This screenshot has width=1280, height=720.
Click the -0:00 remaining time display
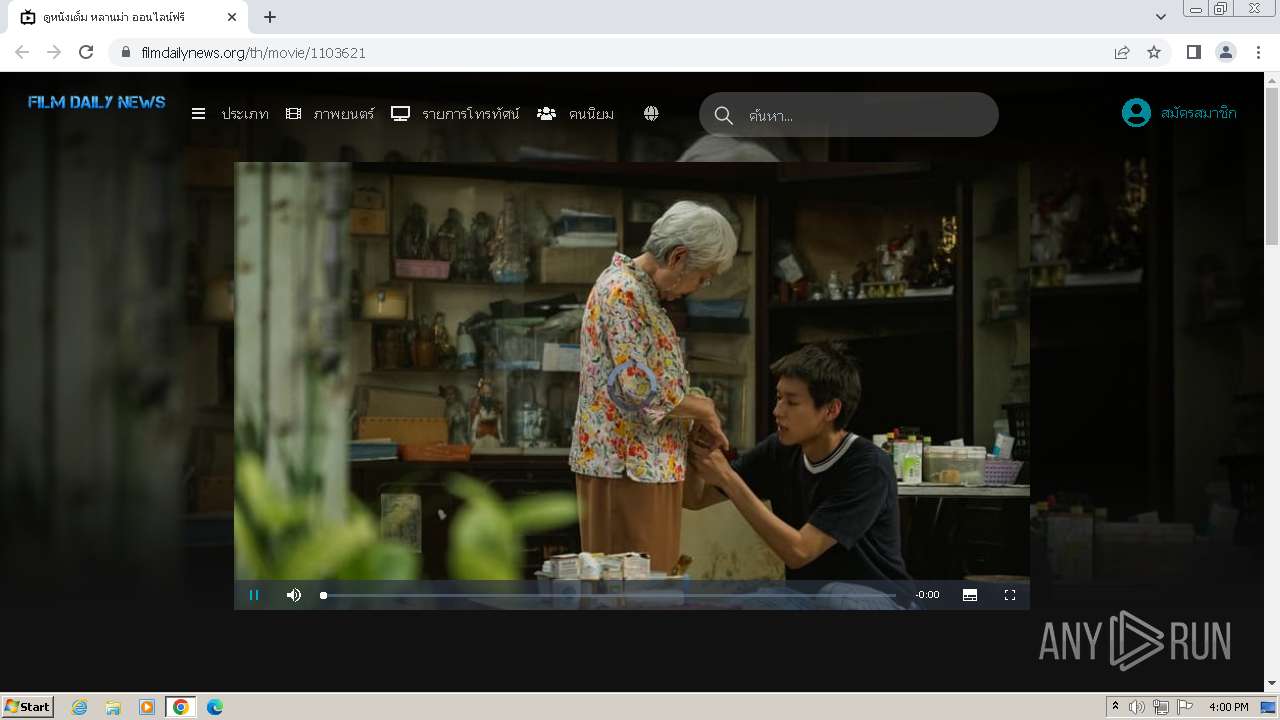coord(928,595)
